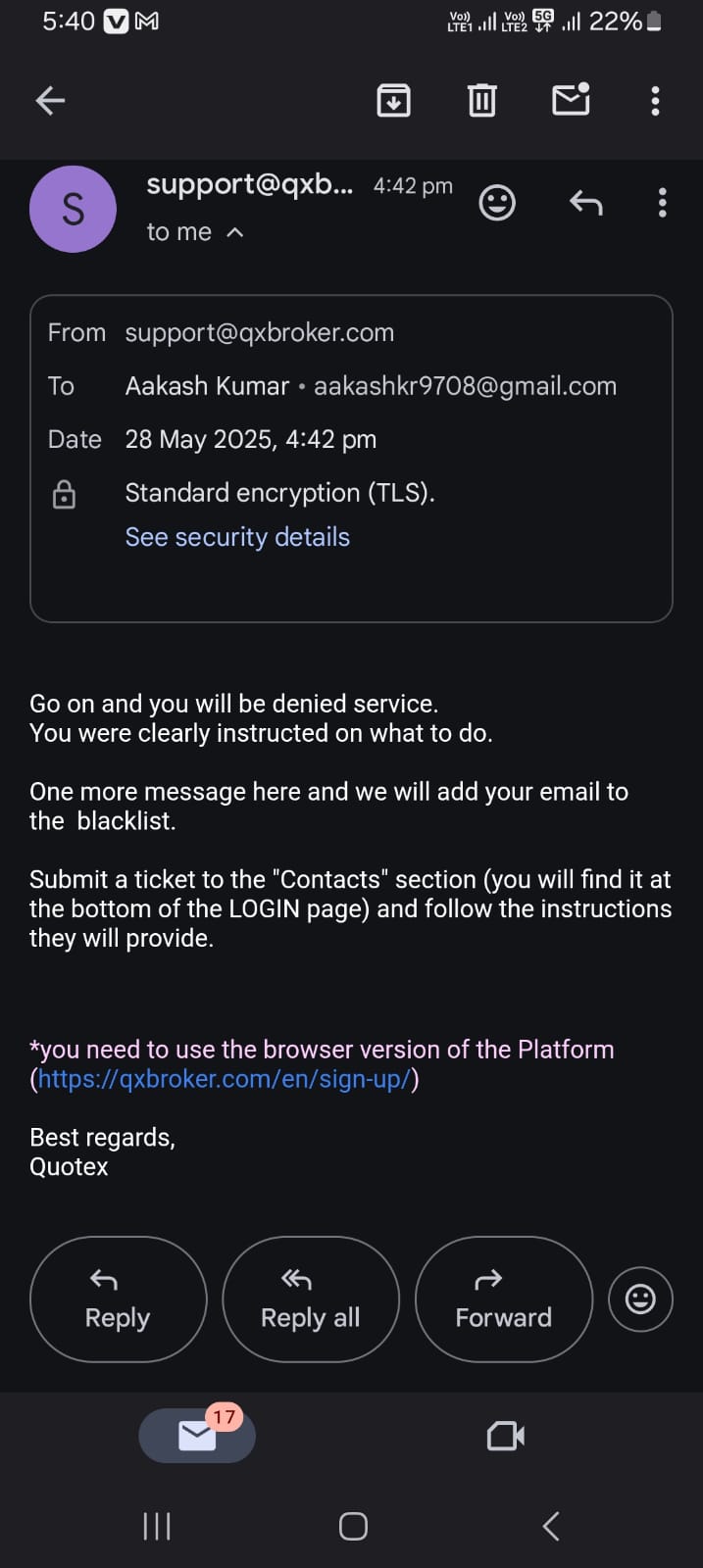This screenshot has width=703, height=1568.
Task: Open the 'See security details' link
Action: coord(237,537)
